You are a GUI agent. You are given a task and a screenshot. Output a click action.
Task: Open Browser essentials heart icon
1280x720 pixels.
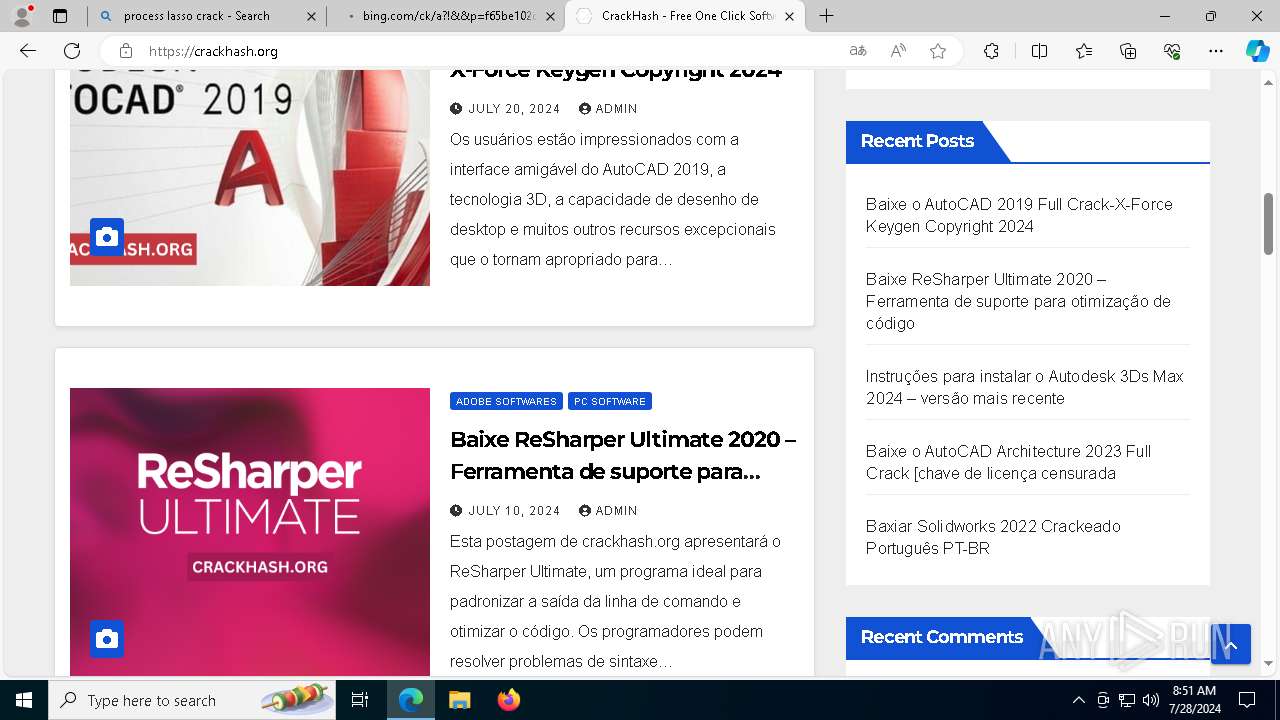[1172, 51]
